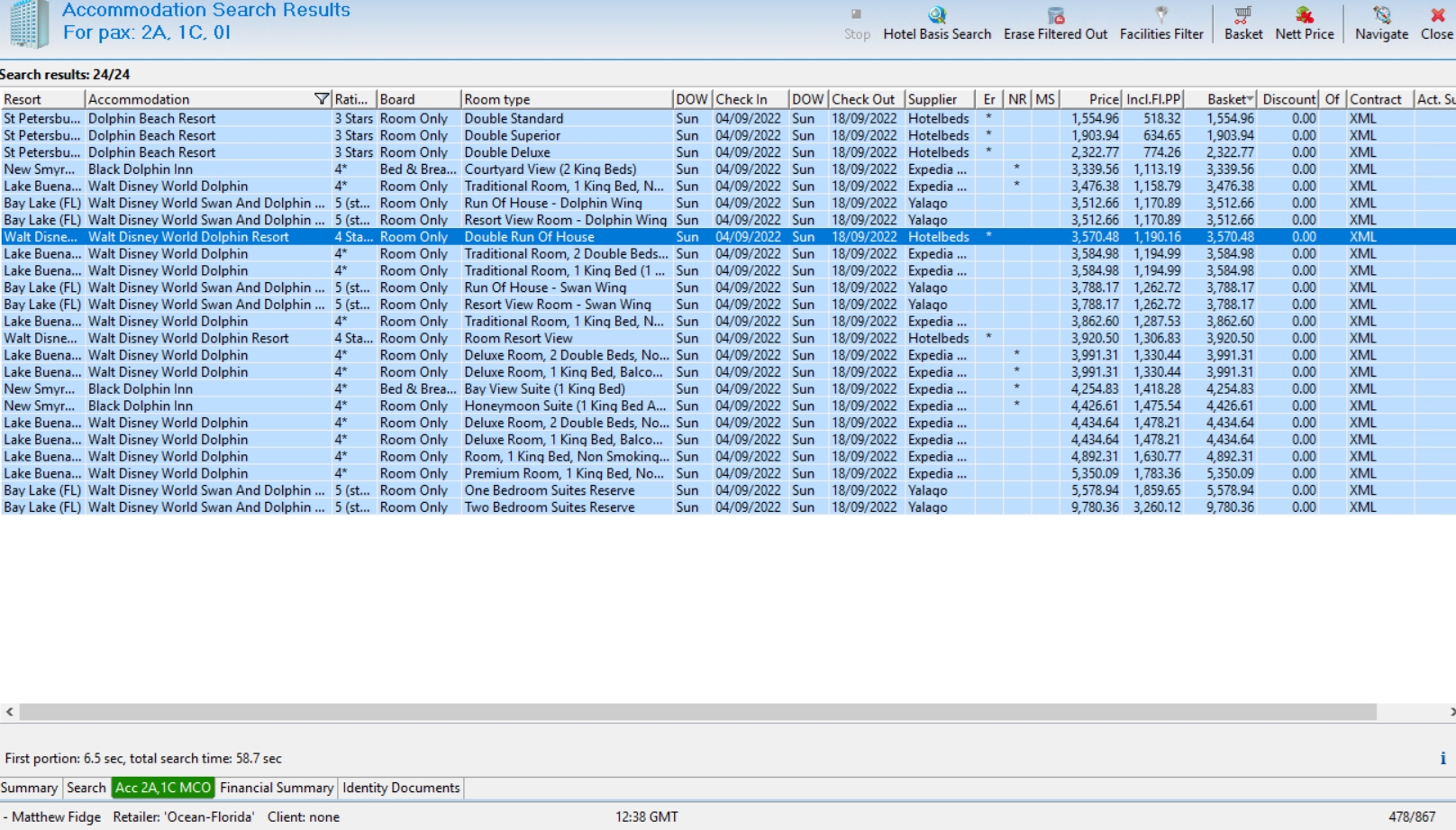The height and width of the screenshot is (830, 1456).
Task: Open the Basket from the toolbar
Action: (x=1243, y=24)
